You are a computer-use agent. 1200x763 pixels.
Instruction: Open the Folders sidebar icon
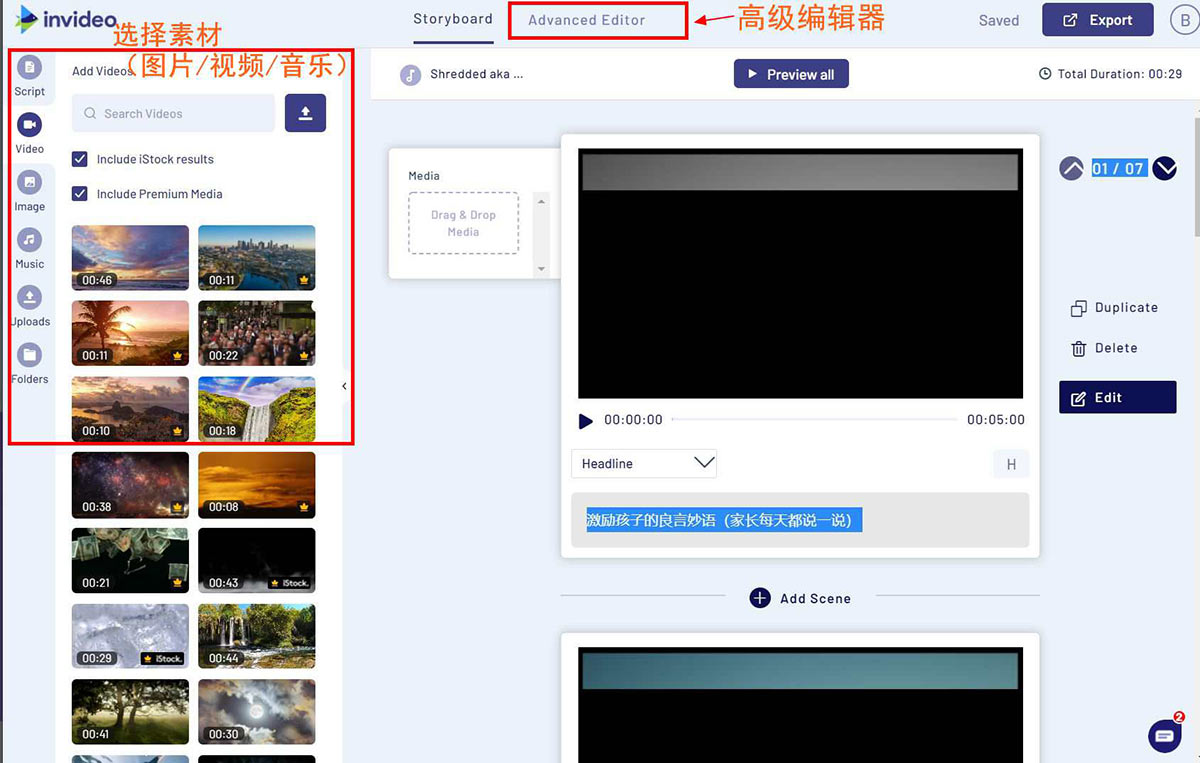(x=30, y=356)
